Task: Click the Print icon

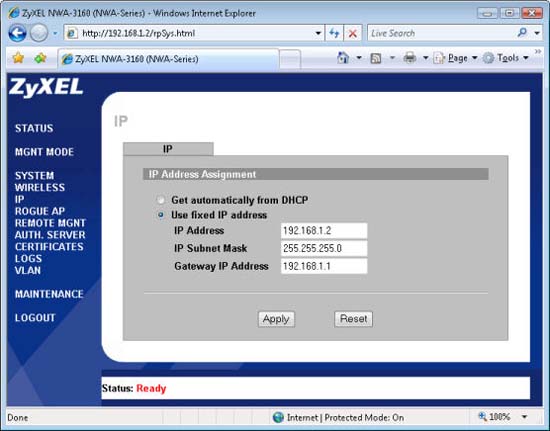Action: [x=409, y=58]
